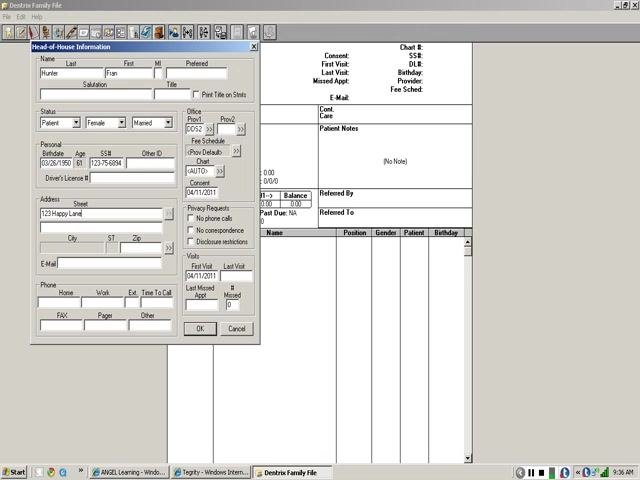Image resolution: width=640 pixels, height=480 pixels.
Task: Click Cancel in Head-of-House Information
Action: [237, 329]
